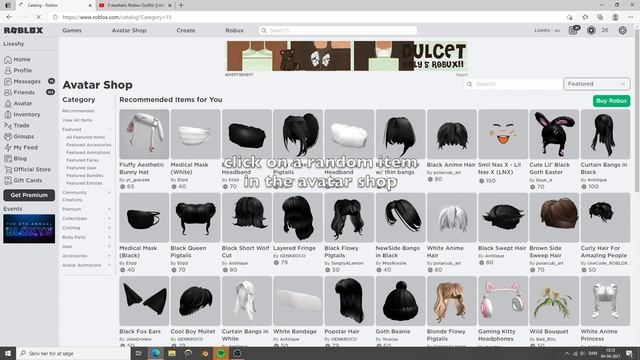The image size is (640, 360).
Task: Select View All Items category link
Action: [x=77, y=120]
